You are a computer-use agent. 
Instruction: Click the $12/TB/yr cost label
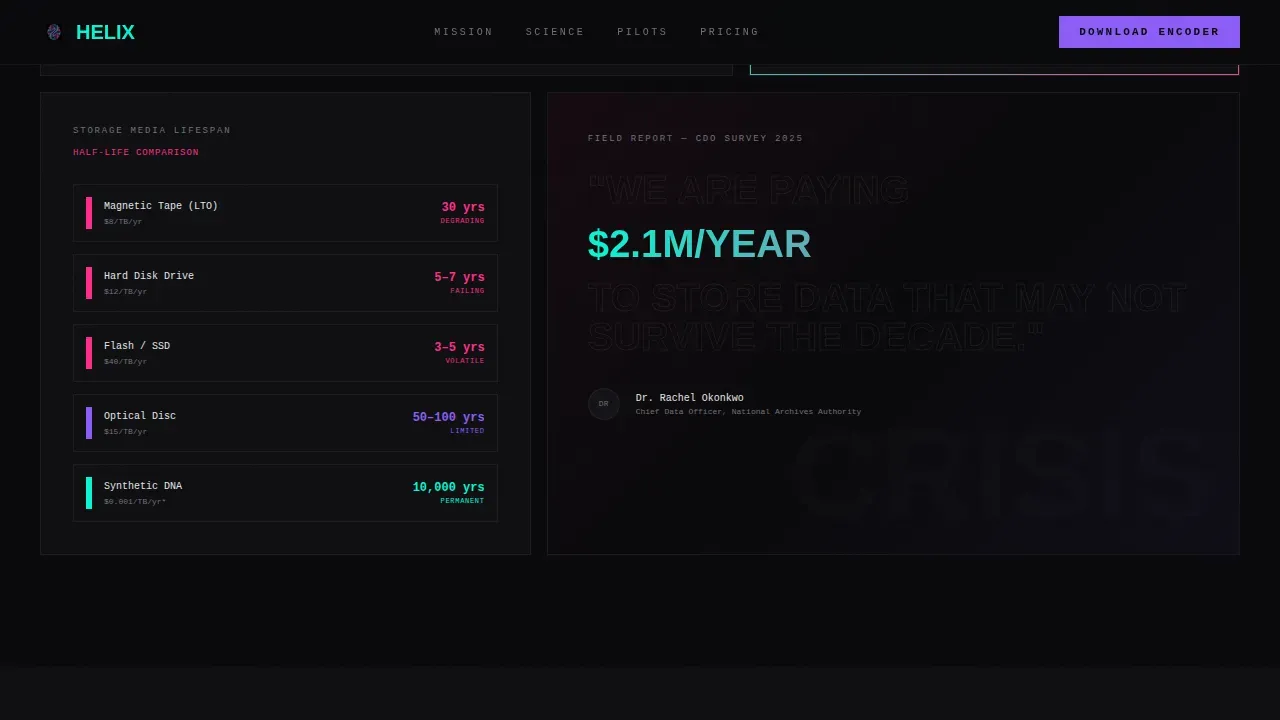[x=126, y=292]
